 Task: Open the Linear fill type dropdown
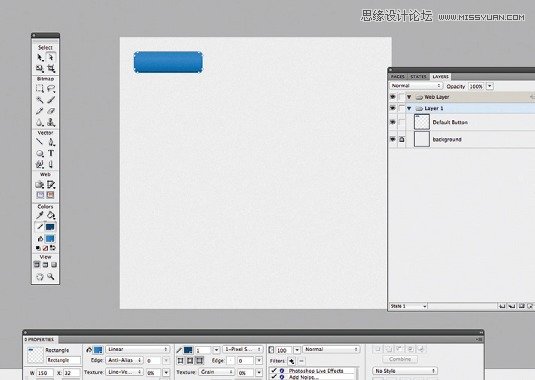[138, 349]
